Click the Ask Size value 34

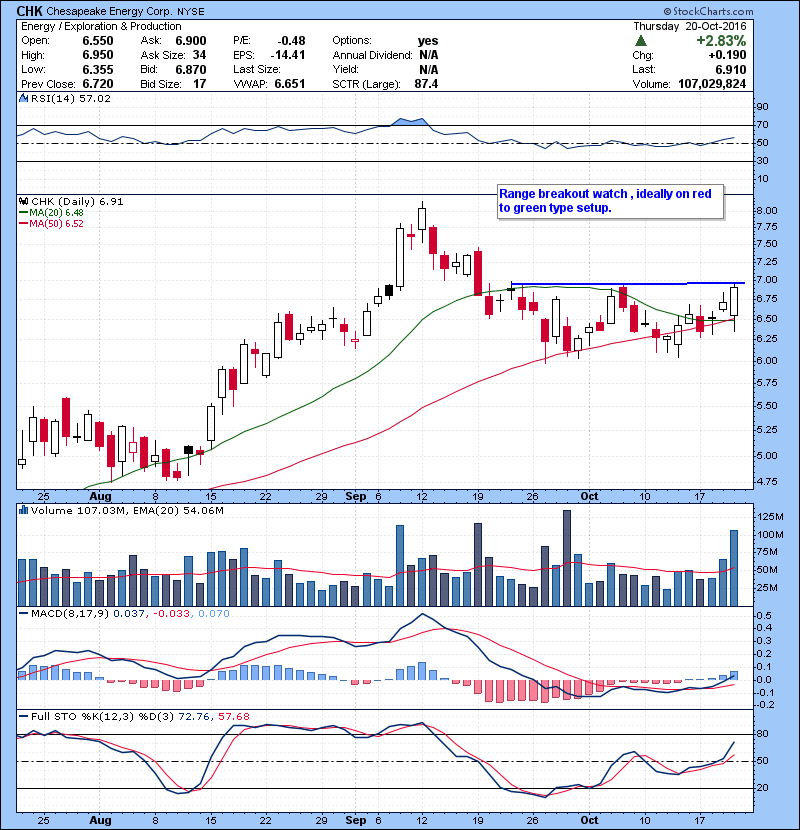(x=200, y=55)
